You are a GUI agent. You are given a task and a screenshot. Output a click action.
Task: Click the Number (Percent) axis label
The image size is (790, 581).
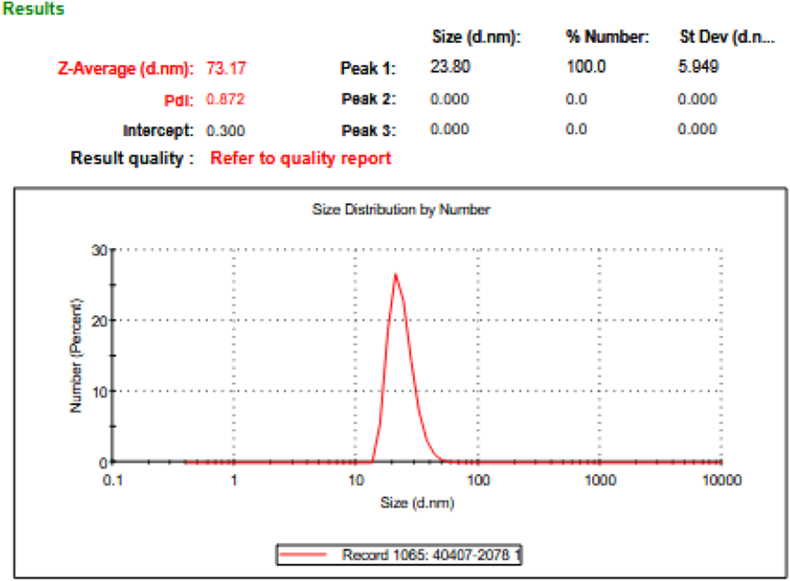point(76,356)
